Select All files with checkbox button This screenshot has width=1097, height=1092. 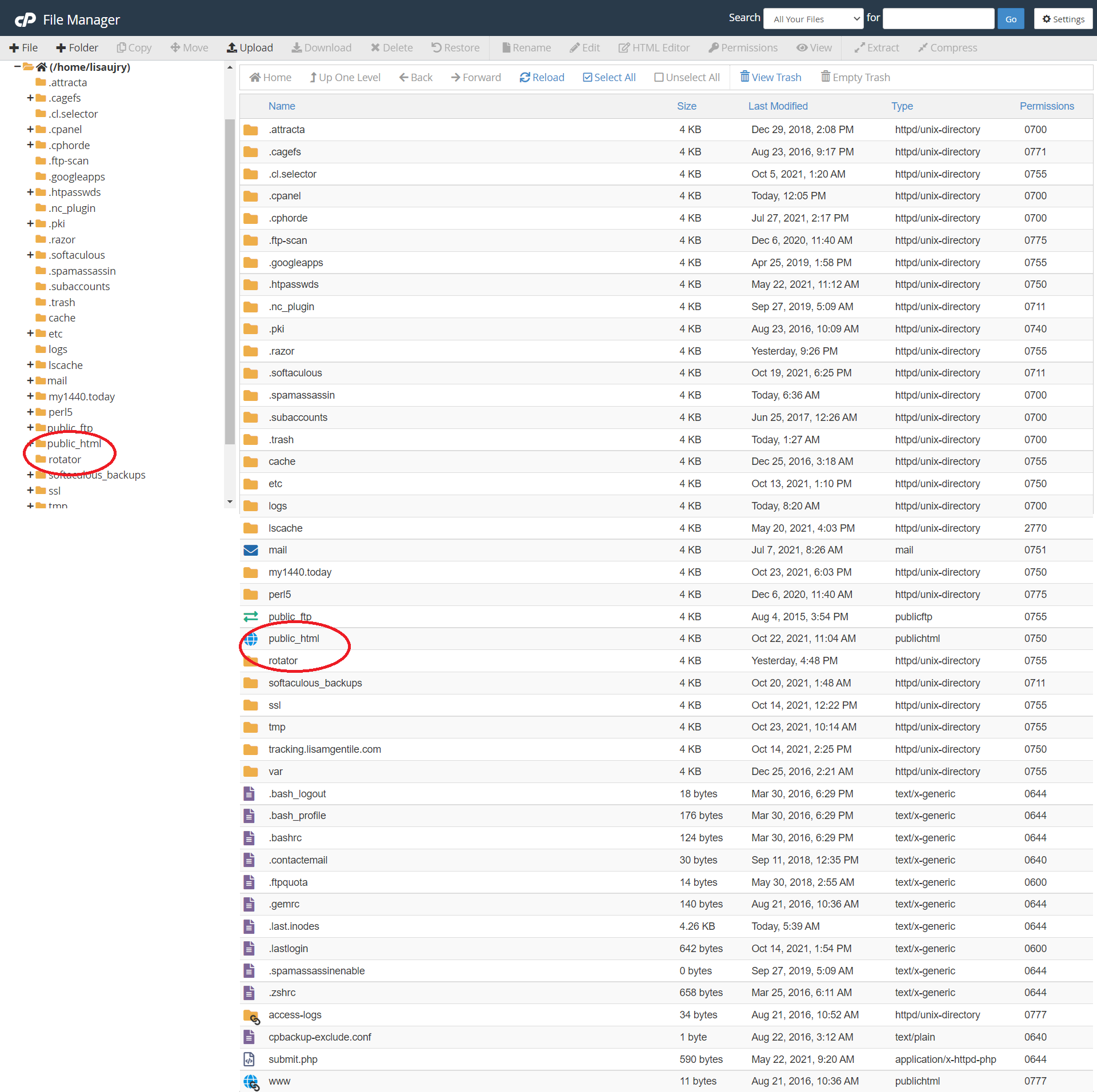pos(609,77)
